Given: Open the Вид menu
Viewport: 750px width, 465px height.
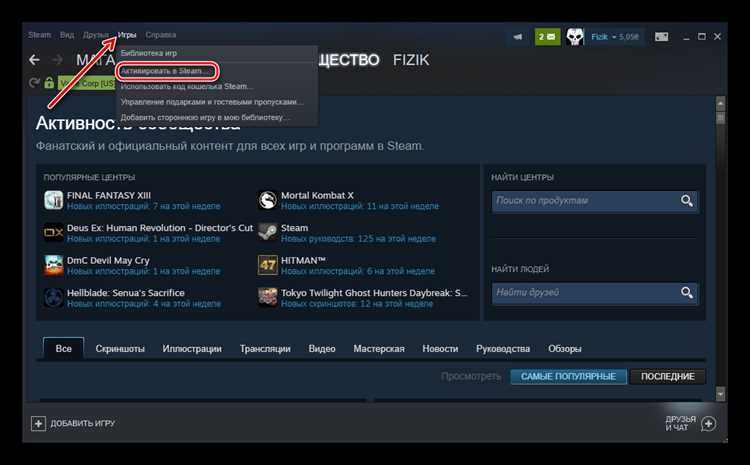Looking at the screenshot, I should pyautogui.click(x=67, y=35).
